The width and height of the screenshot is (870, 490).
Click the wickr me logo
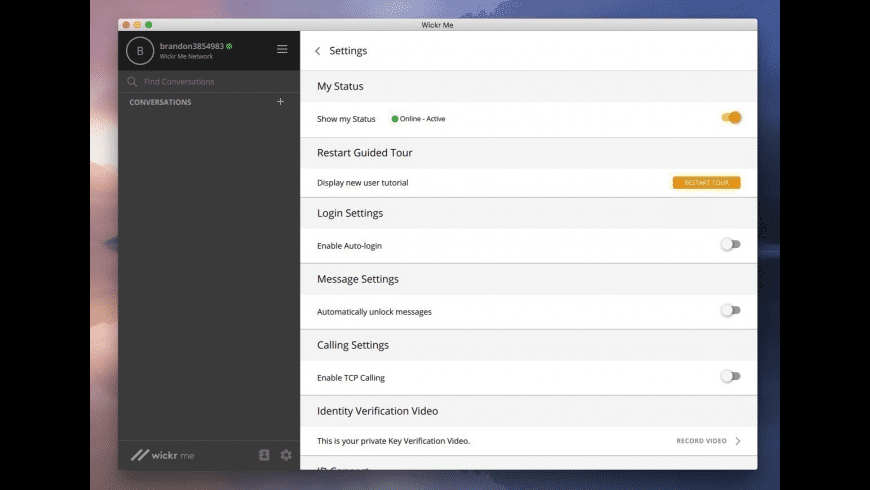[163, 455]
